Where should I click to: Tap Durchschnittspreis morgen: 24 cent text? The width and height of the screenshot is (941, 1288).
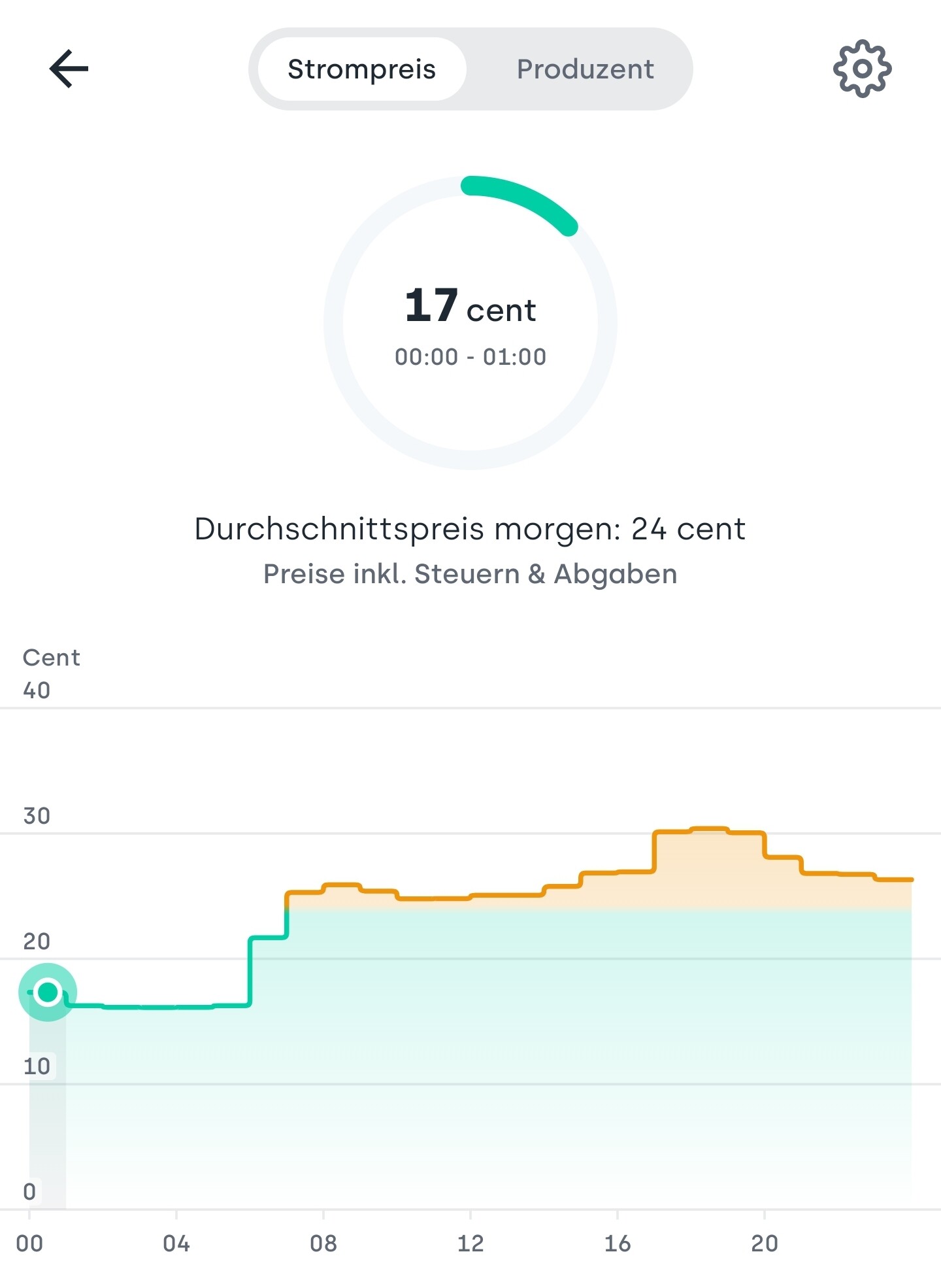point(470,528)
